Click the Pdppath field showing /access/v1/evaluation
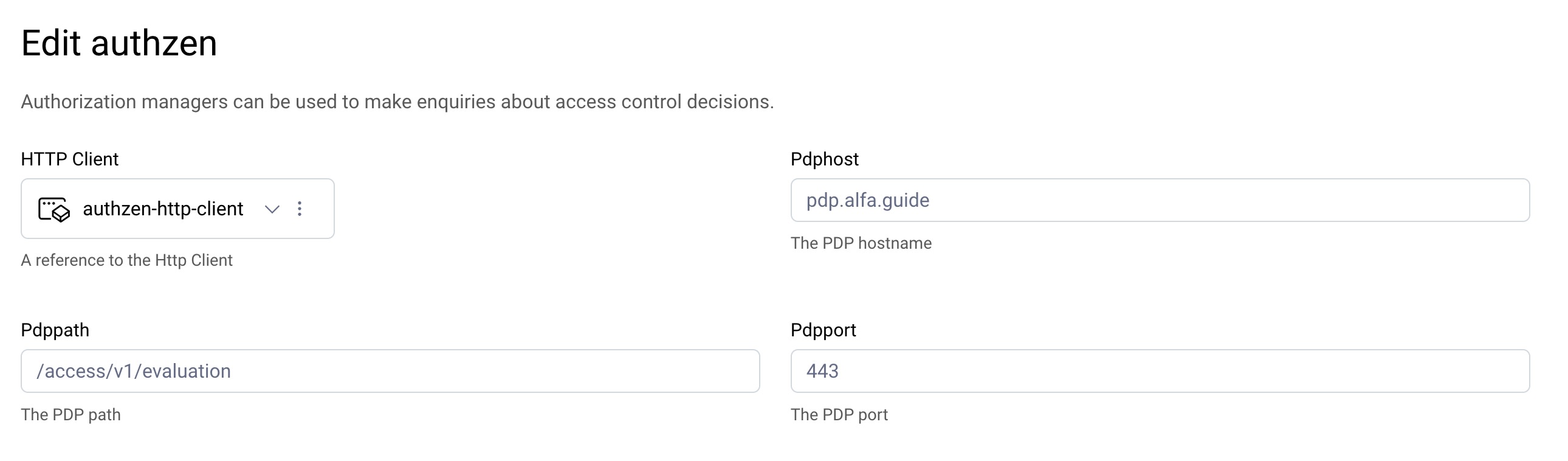This screenshot has width=1568, height=461. click(x=390, y=370)
